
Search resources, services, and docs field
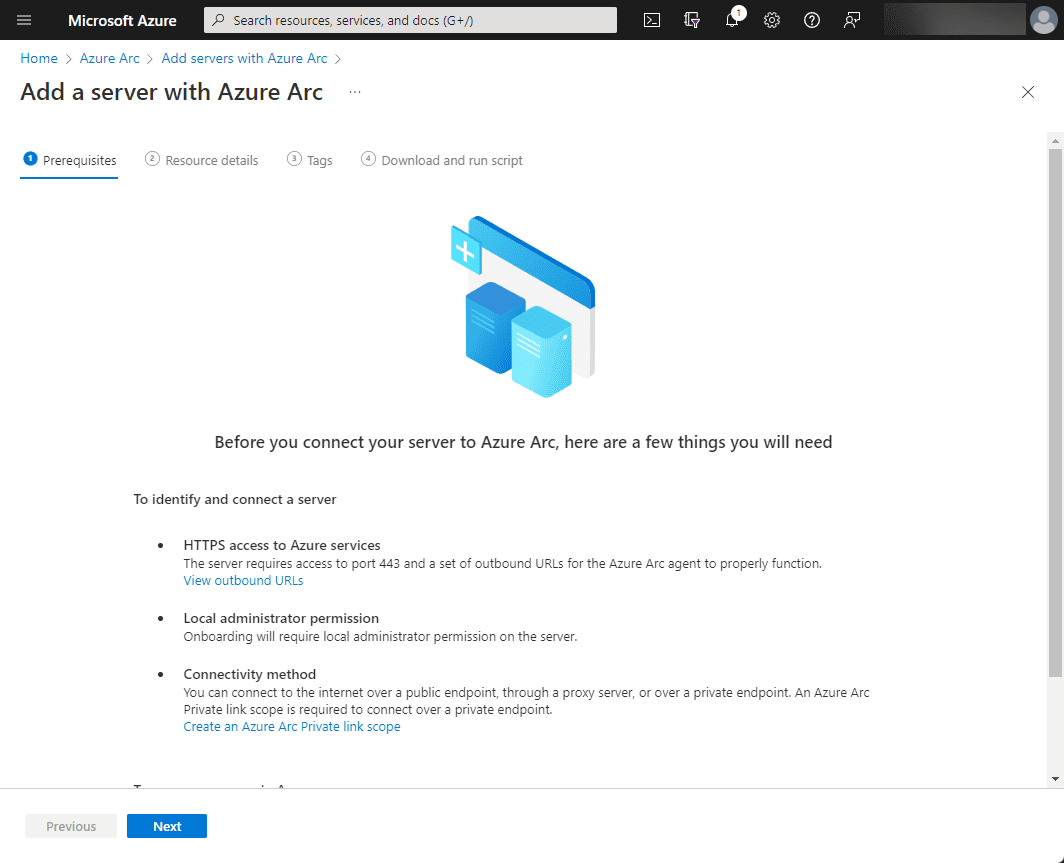tap(410, 20)
